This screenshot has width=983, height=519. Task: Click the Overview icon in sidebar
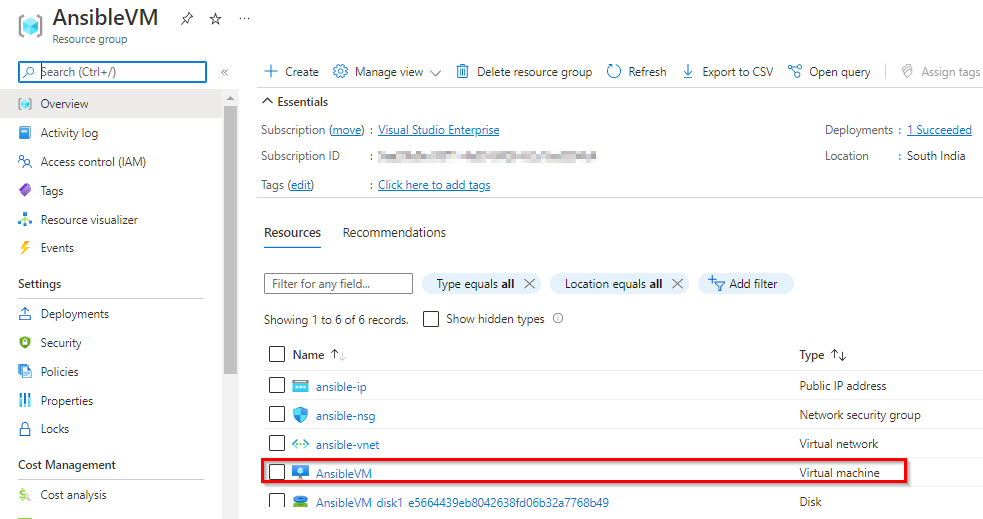pos(25,104)
